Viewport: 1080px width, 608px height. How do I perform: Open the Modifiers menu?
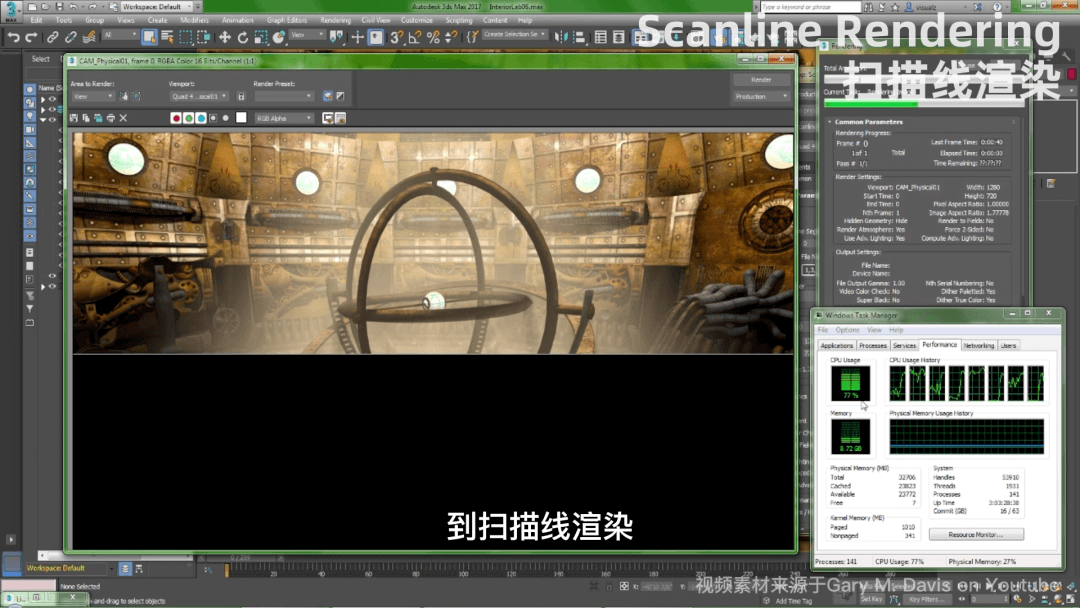[194, 21]
